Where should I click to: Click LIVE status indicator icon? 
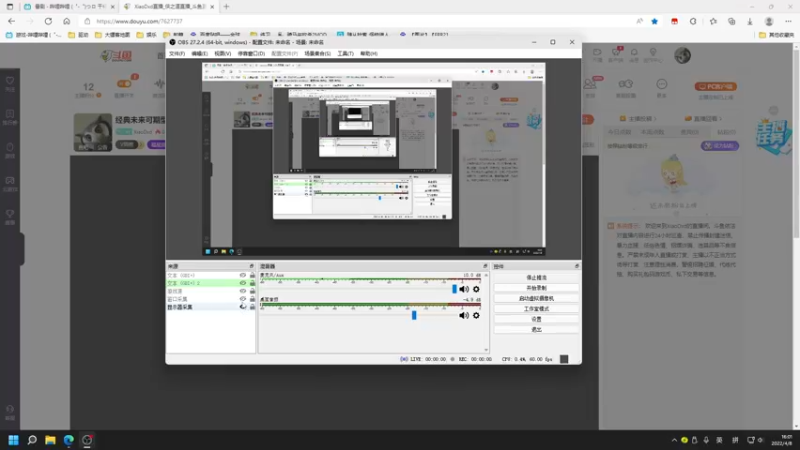404,359
